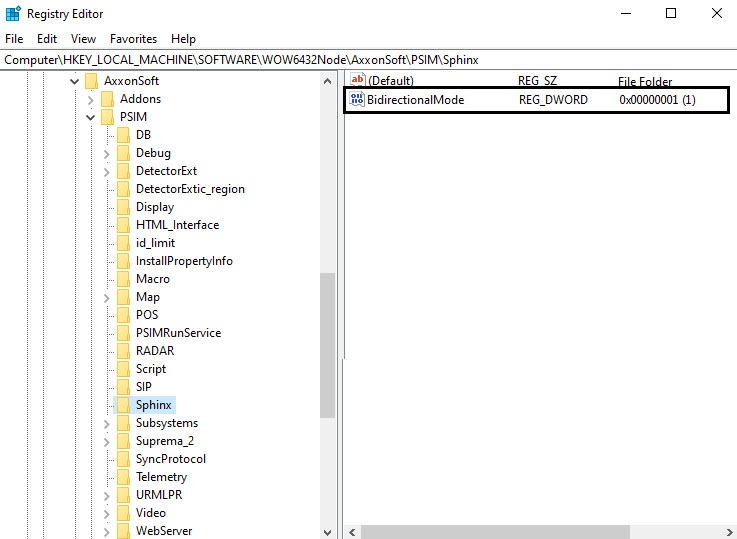
Task: Select the Video key label
Action: (150, 513)
